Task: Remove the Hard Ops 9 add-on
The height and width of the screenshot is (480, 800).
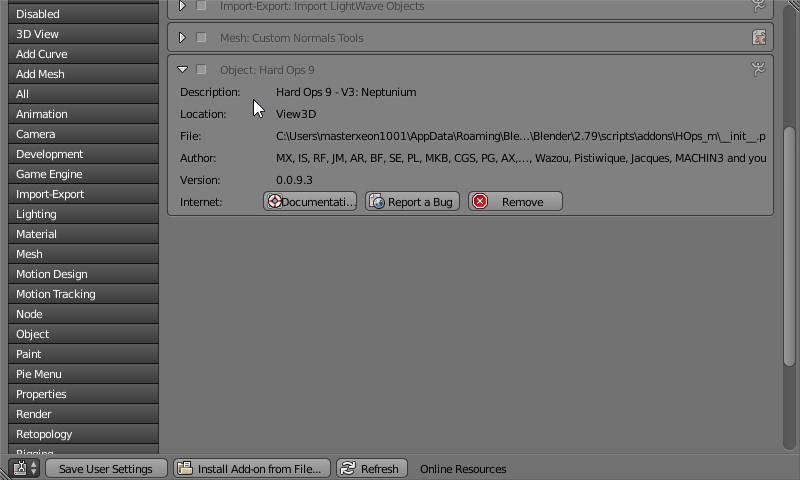Action: coord(515,202)
